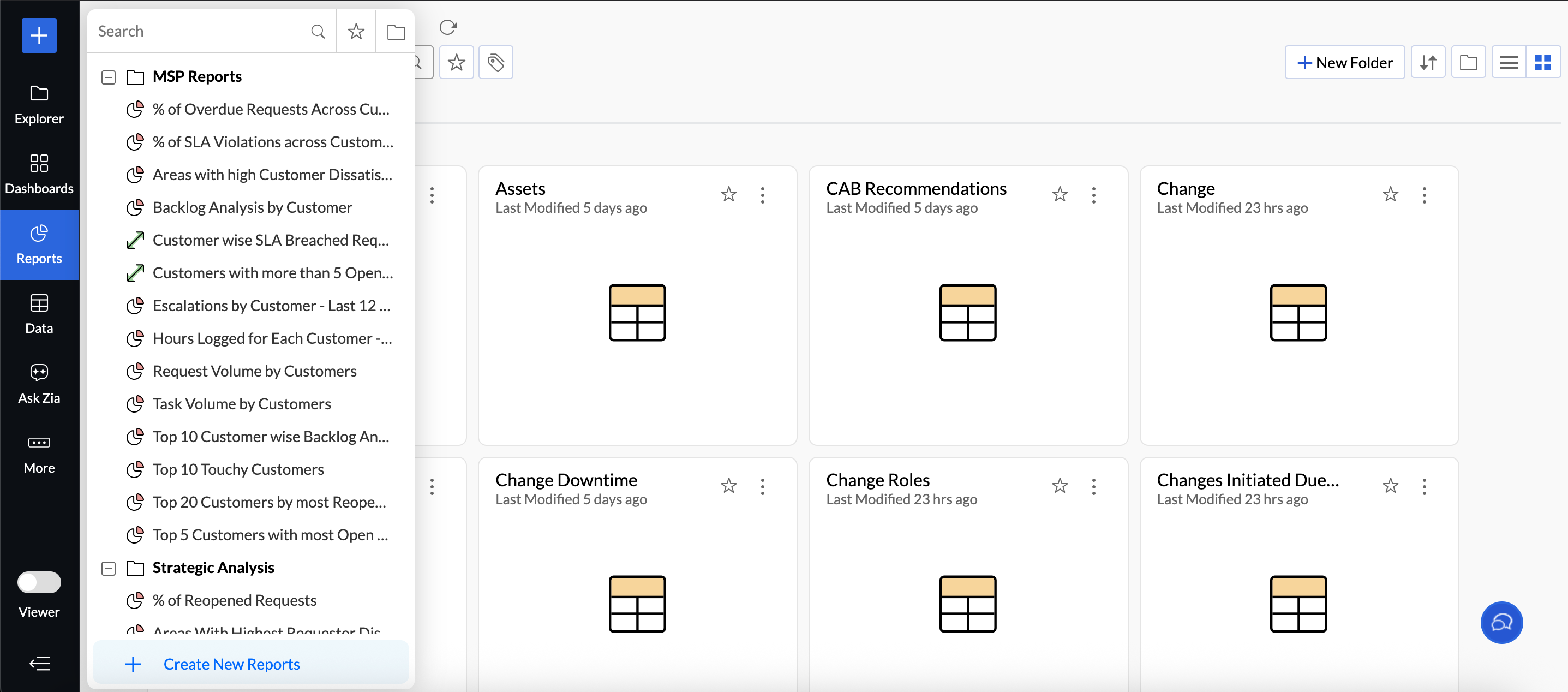Collapse the MSP Reports folder
This screenshot has height=692, width=1568.
(x=109, y=77)
